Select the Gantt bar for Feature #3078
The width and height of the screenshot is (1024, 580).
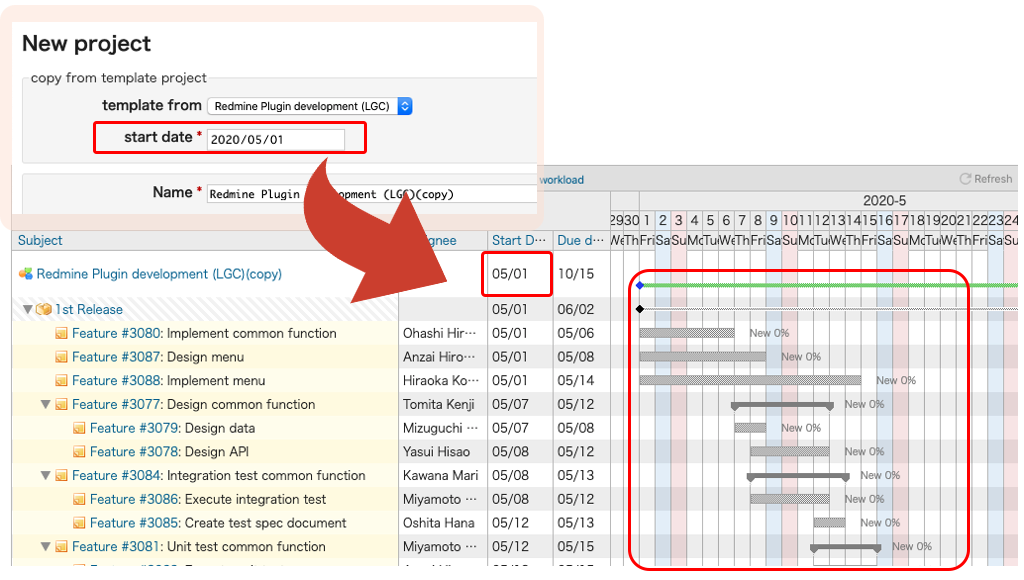(x=790, y=451)
